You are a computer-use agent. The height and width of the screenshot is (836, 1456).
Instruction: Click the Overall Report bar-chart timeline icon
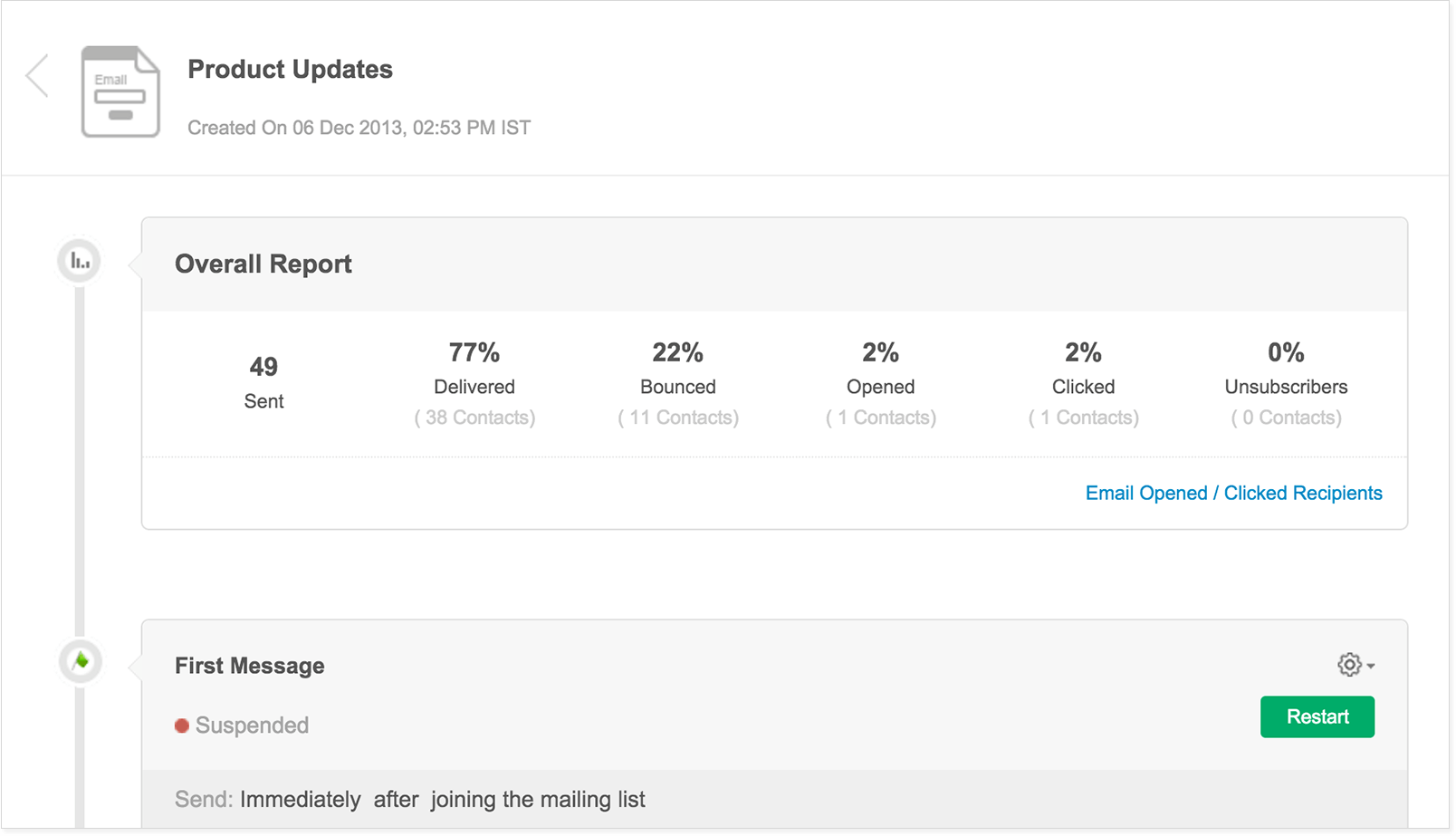(x=80, y=262)
